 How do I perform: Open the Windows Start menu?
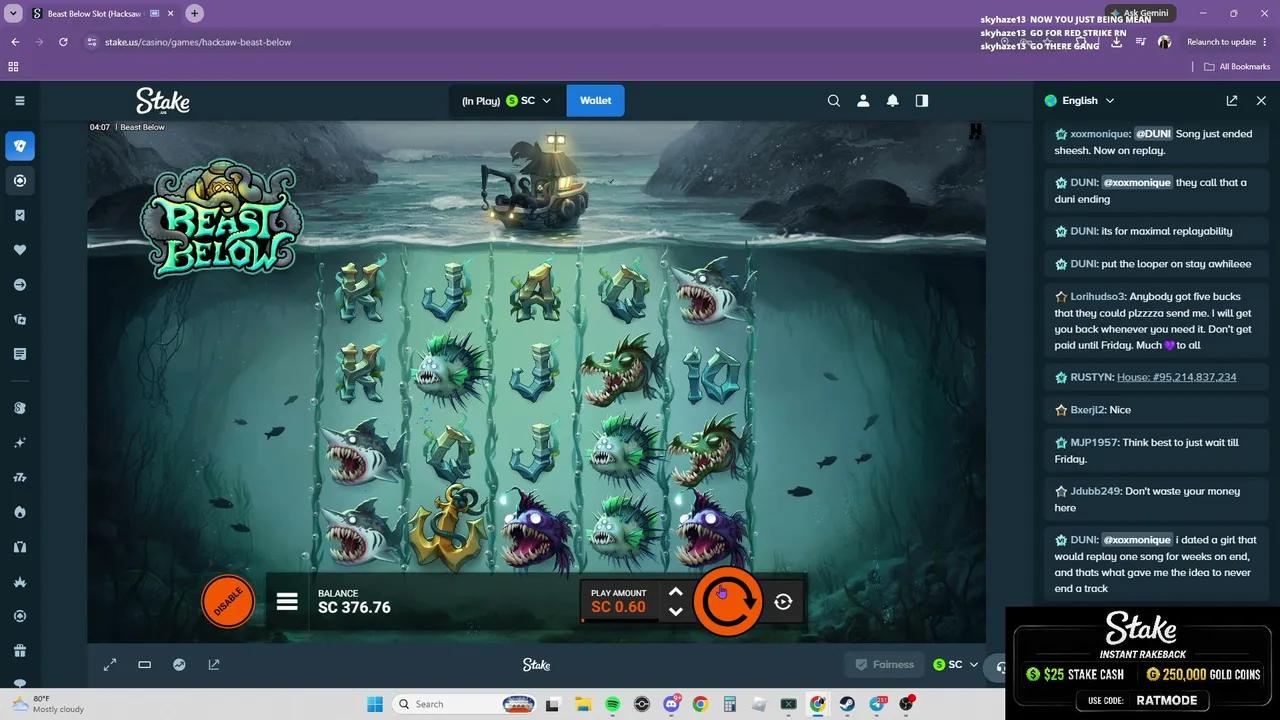374,704
